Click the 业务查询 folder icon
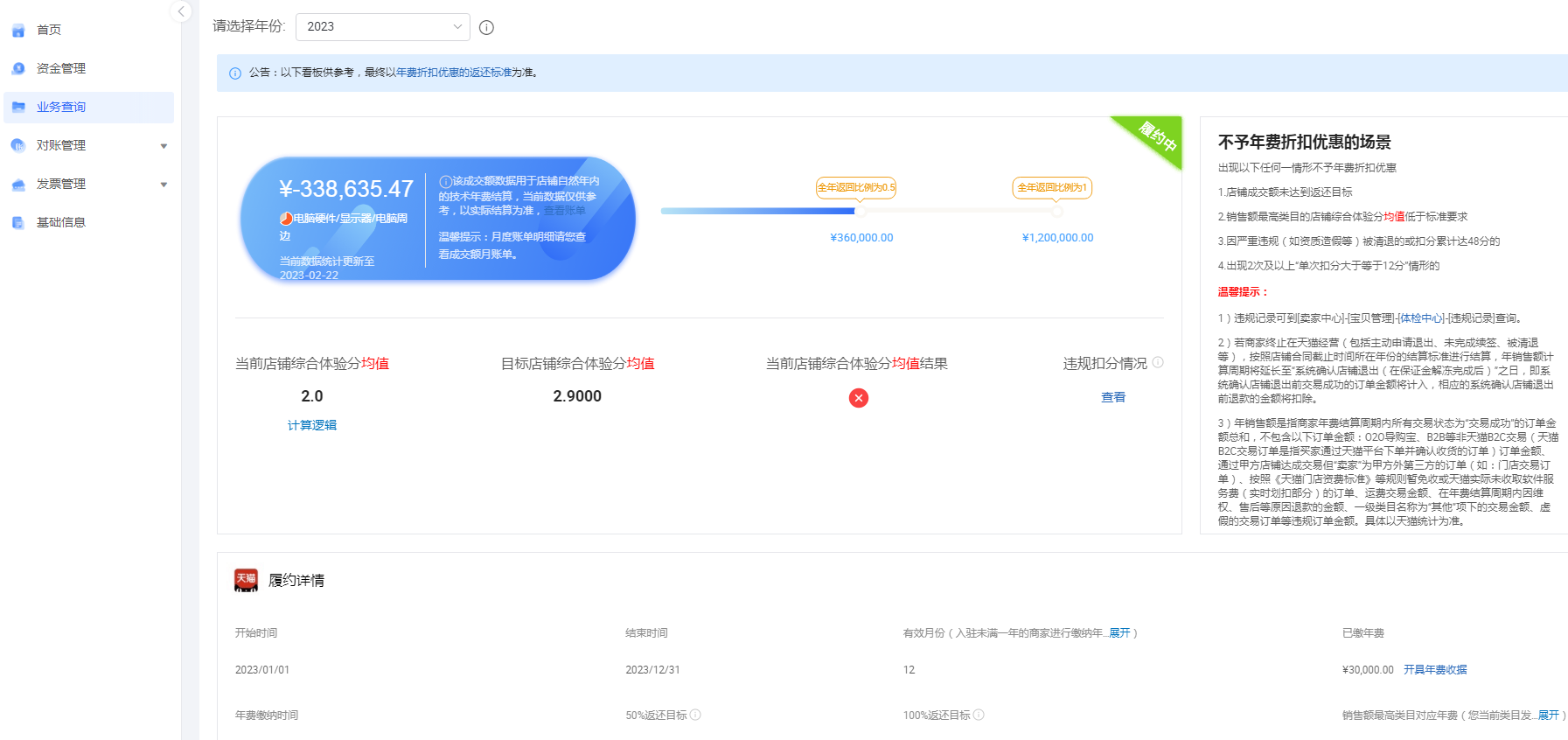Image resolution: width=1568 pixels, height=740 pixels. pos(18,107)
